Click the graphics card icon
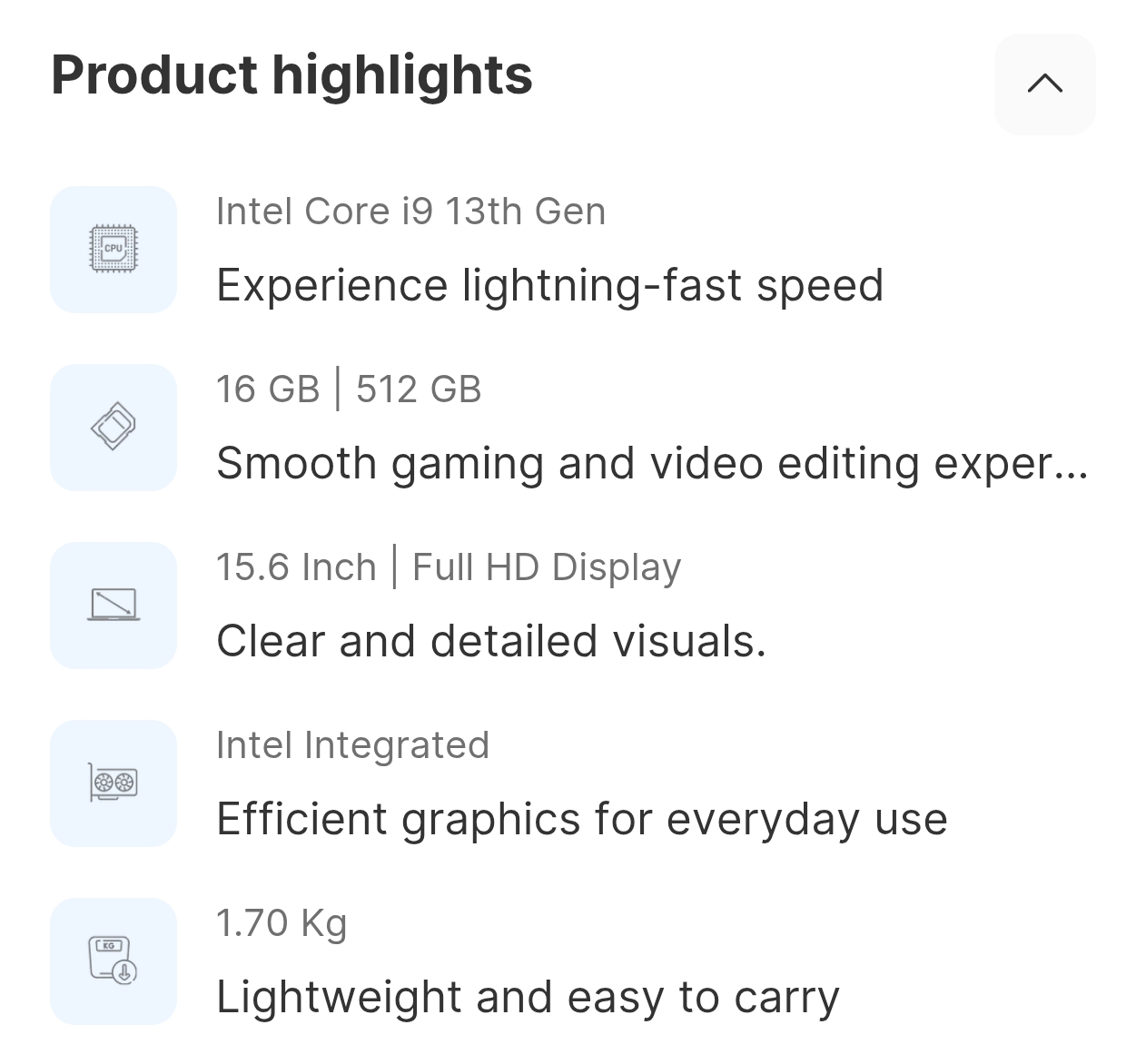Viewport: 1146px width, 1064px height. [114, 783]
